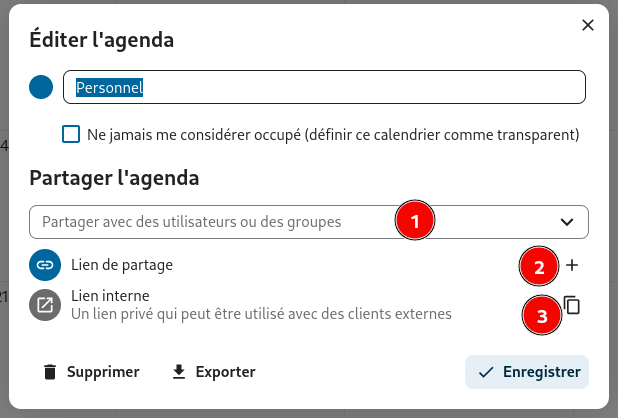Save changes with the Enregistrer button

tap(527, 372)
